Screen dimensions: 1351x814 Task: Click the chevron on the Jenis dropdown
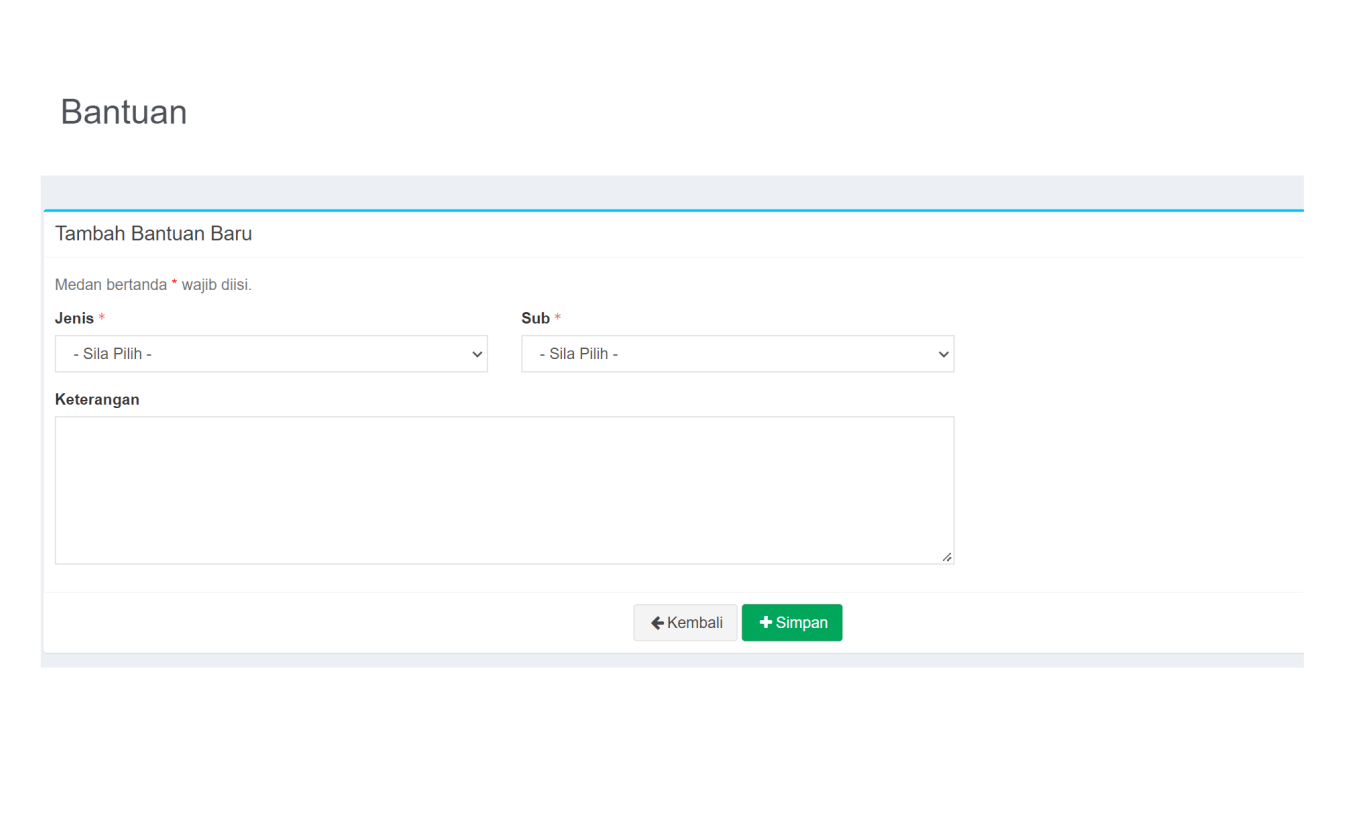[476, 353]
